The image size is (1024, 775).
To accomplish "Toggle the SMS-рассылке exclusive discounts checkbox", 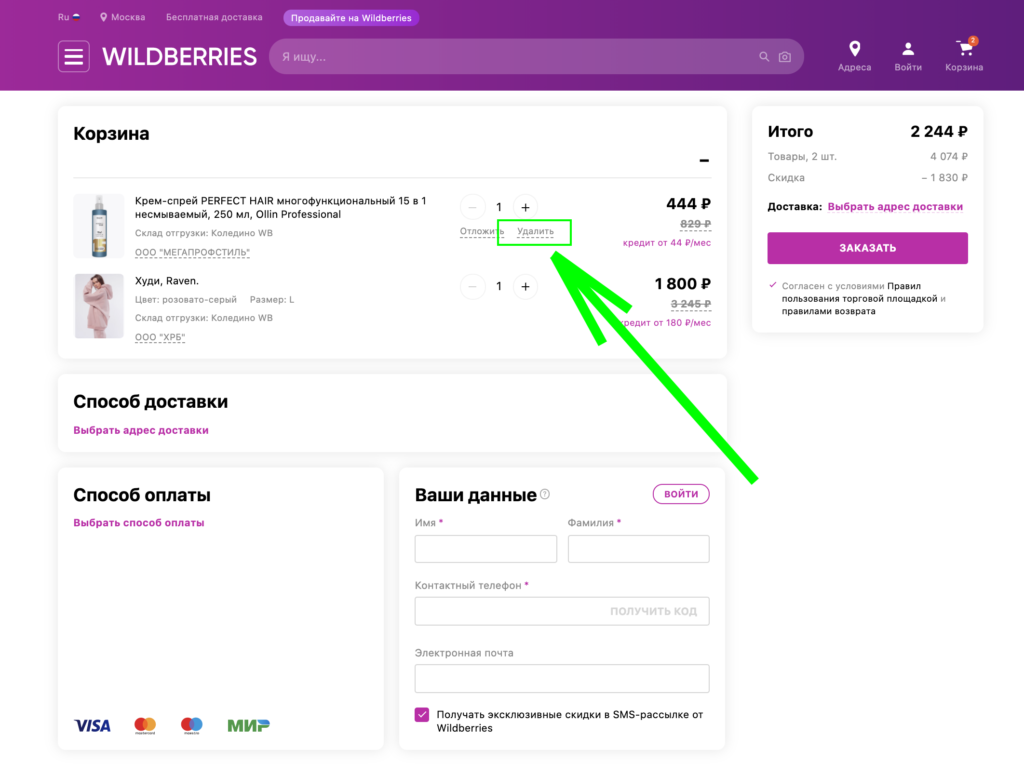I will click(x=422, y=714).
